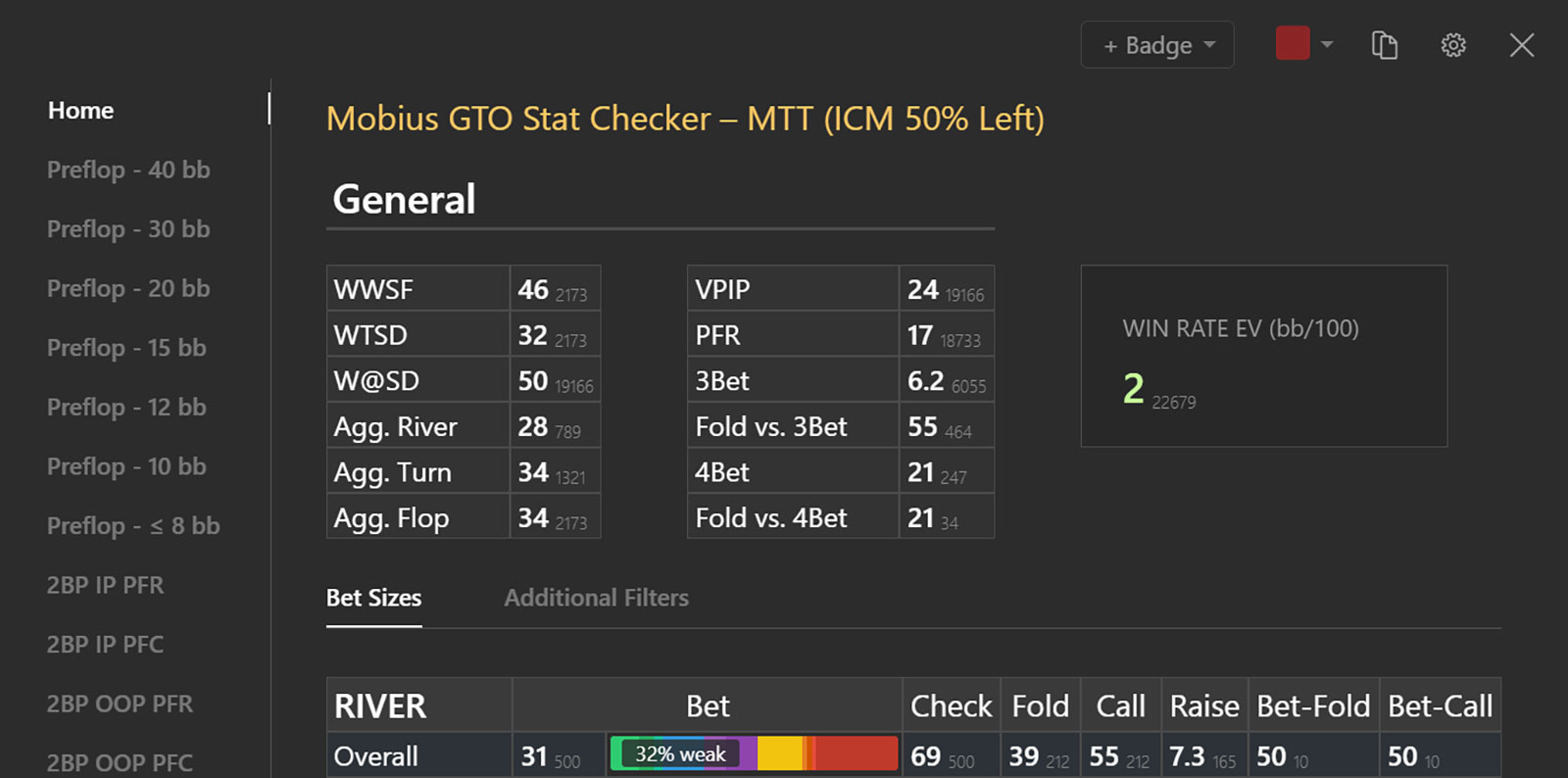Select Preflop - 20 bb section
This screenshot has height=778, width=1568.
click(128, 289)
